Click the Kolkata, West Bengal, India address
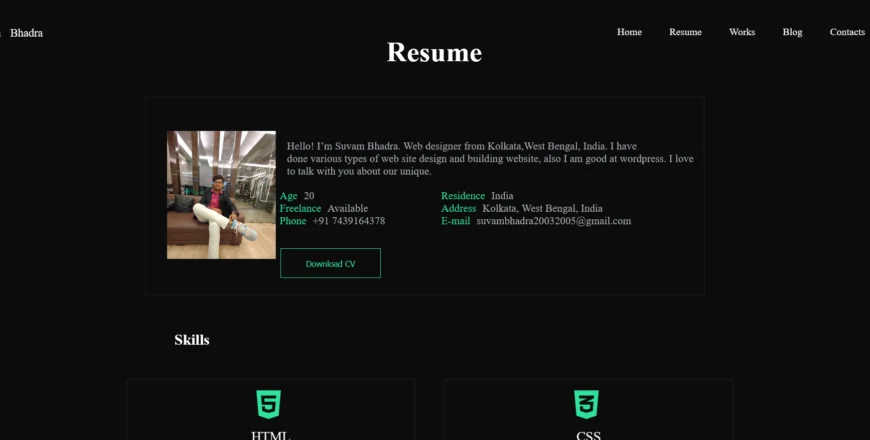 pyautogui.click(x=542, y=209)
